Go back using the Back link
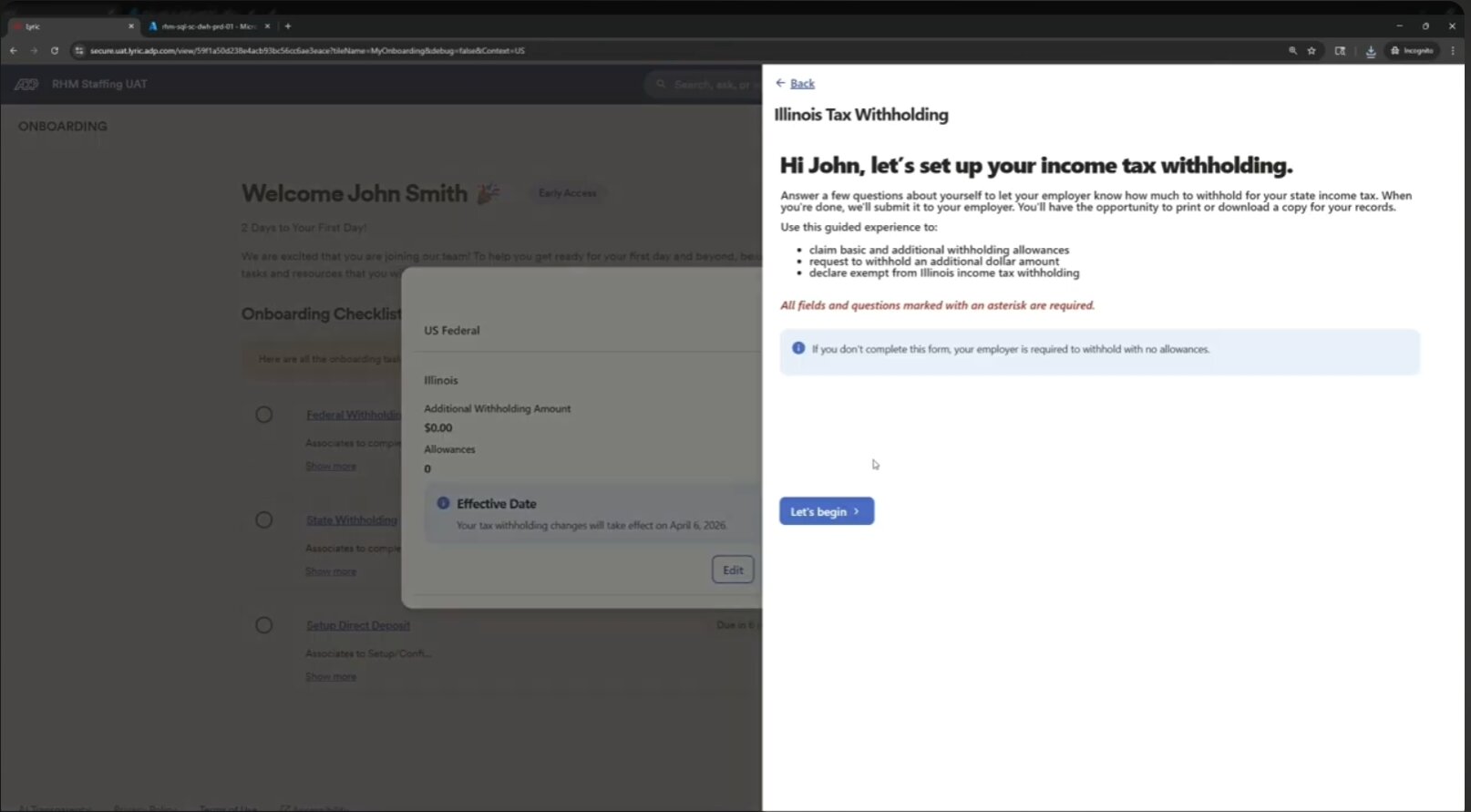 802,83
